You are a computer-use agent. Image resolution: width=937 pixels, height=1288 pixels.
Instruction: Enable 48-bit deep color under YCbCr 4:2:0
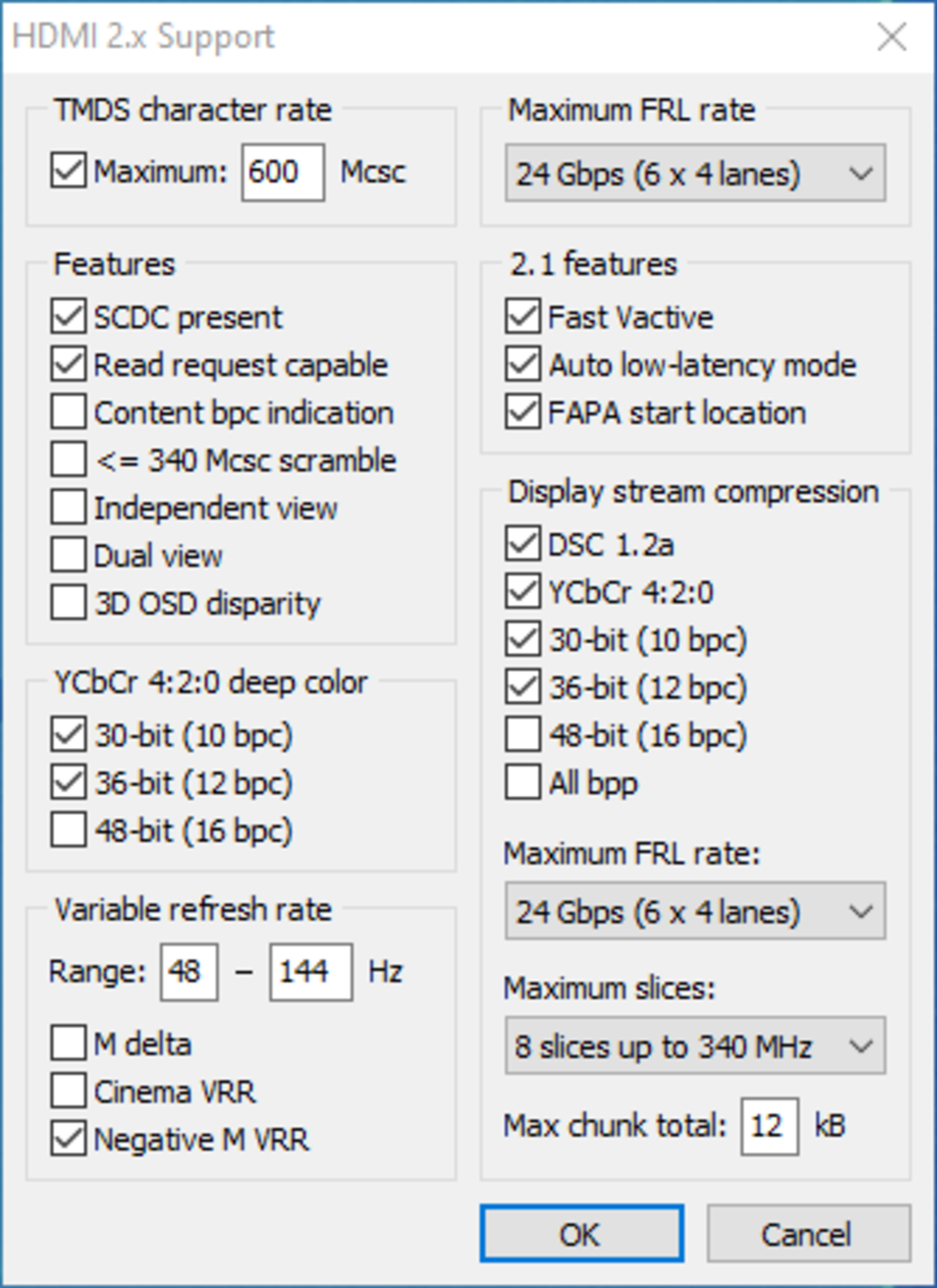[68, 830]
